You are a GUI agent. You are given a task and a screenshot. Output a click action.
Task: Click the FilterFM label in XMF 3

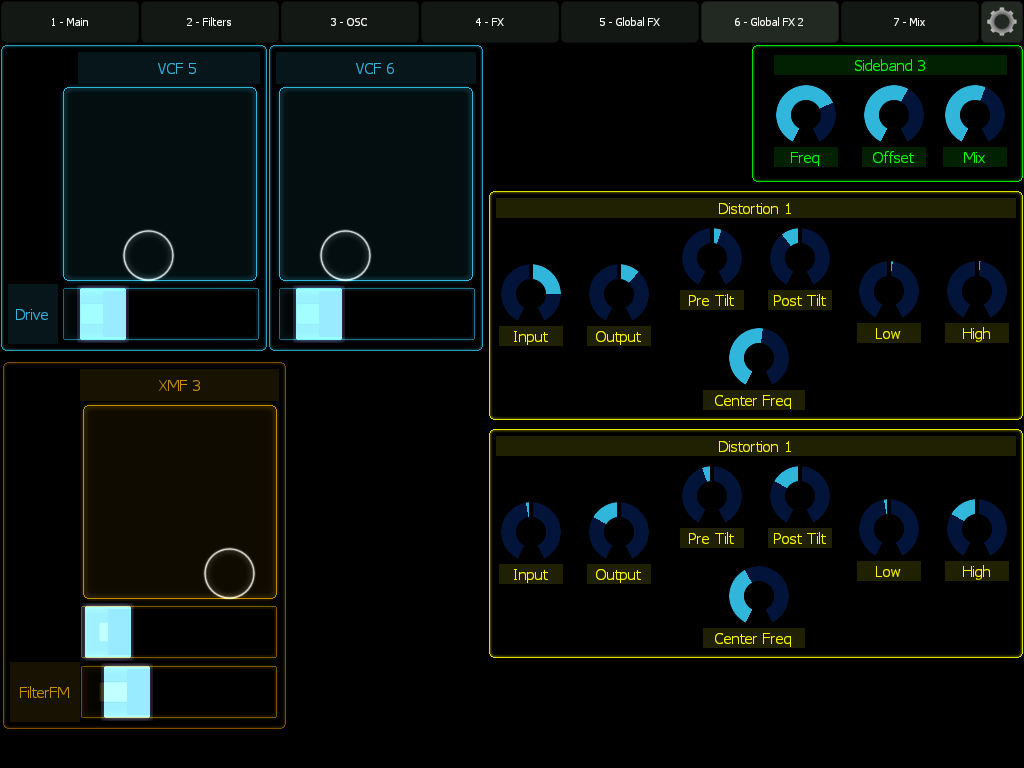click(44, 692)
